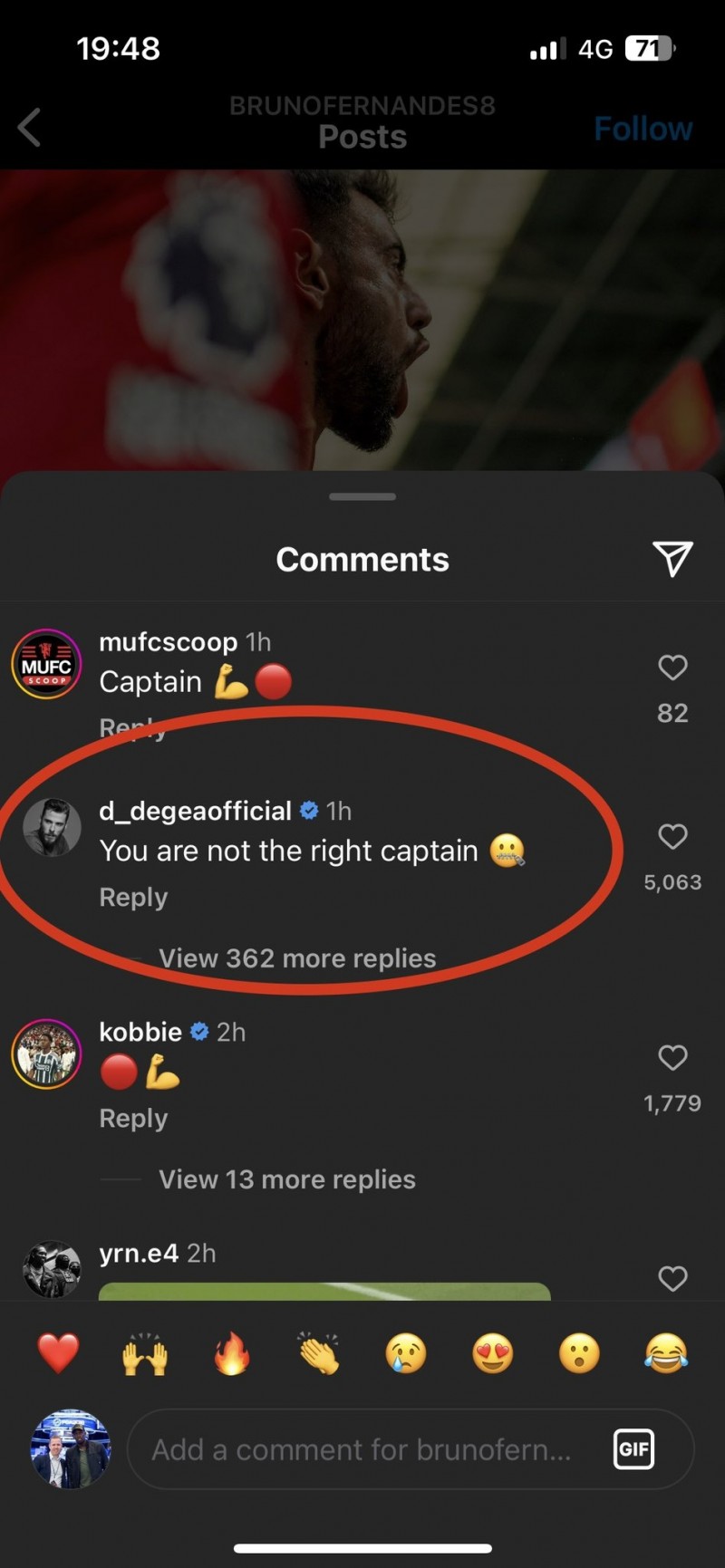Image resolution: width=725 pixels, height=1568 pixels.
Task: Expand View 362 more replies
Action: click(297, 958)
